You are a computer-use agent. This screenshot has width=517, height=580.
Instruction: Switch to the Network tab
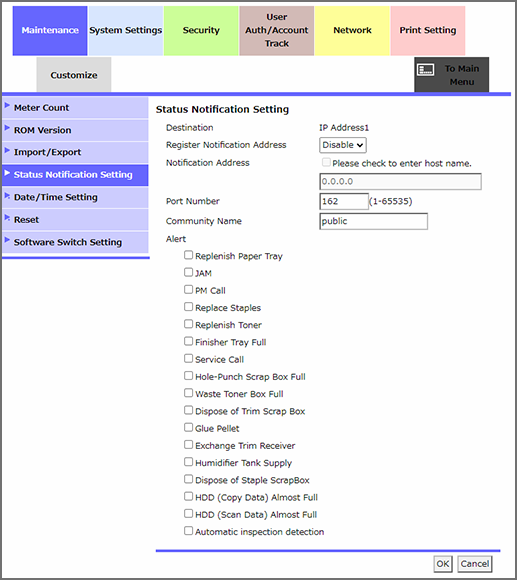352,31
